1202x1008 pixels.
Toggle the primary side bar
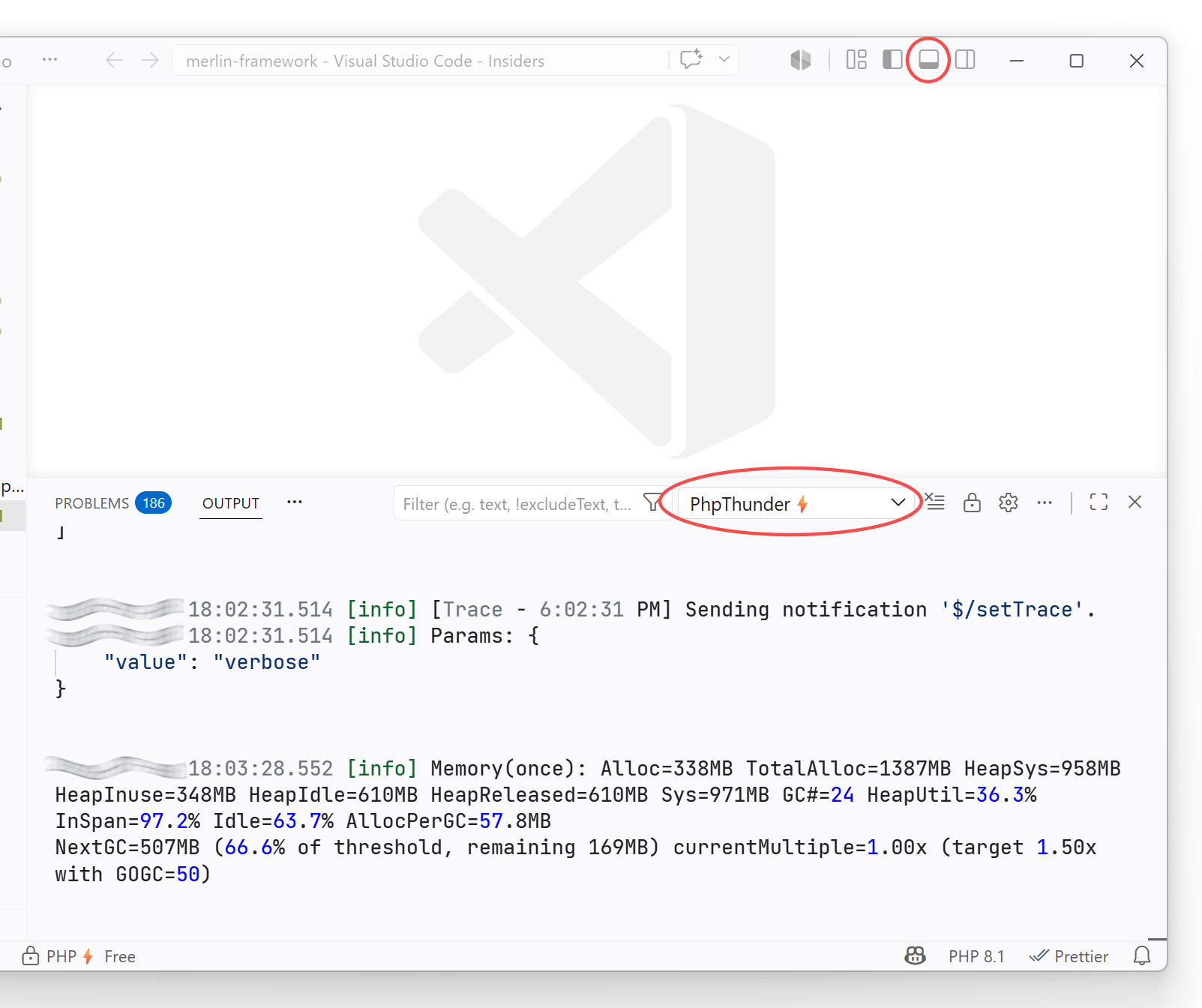(x=892, y=59)
